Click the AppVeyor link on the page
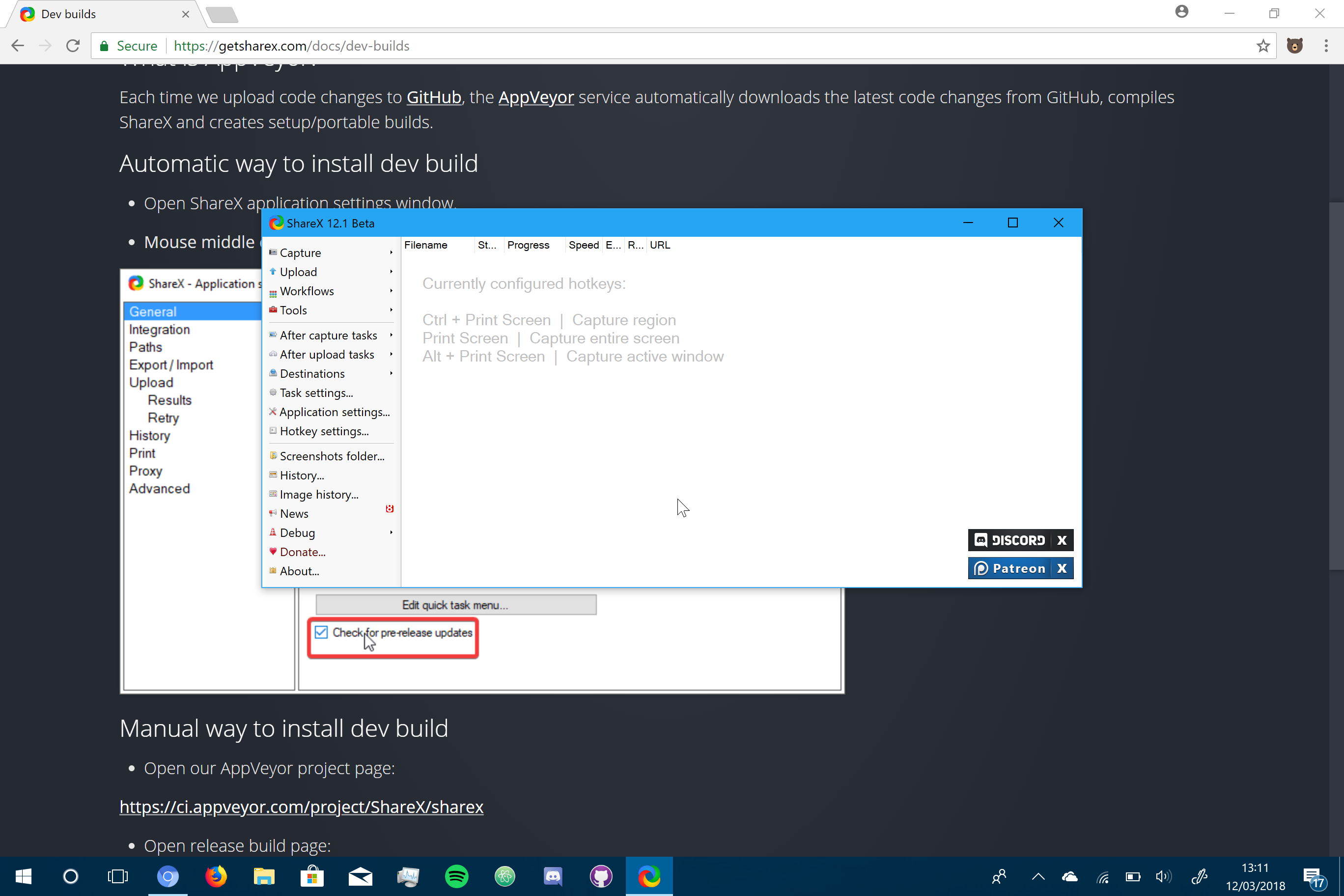Screen dimensions: 1344x896 (x=536, y=97)
